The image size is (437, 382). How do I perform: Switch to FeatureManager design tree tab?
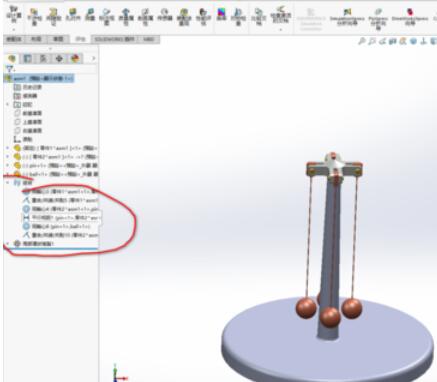[12, 59]
